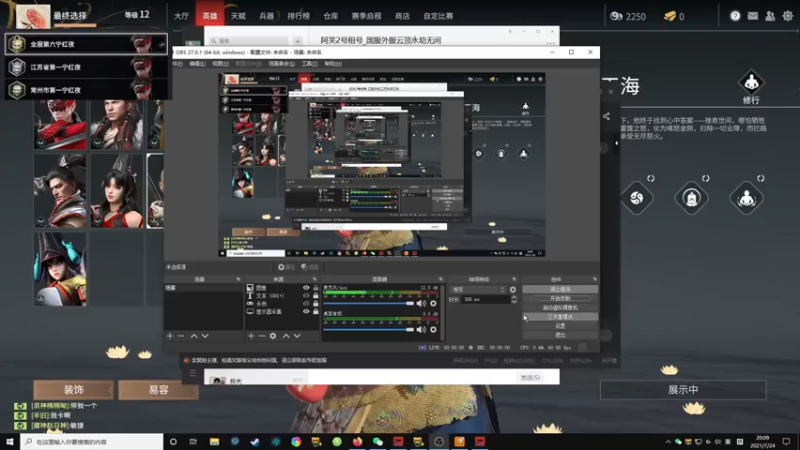Click first mixer track's volume slider

(x=368, y=304)
